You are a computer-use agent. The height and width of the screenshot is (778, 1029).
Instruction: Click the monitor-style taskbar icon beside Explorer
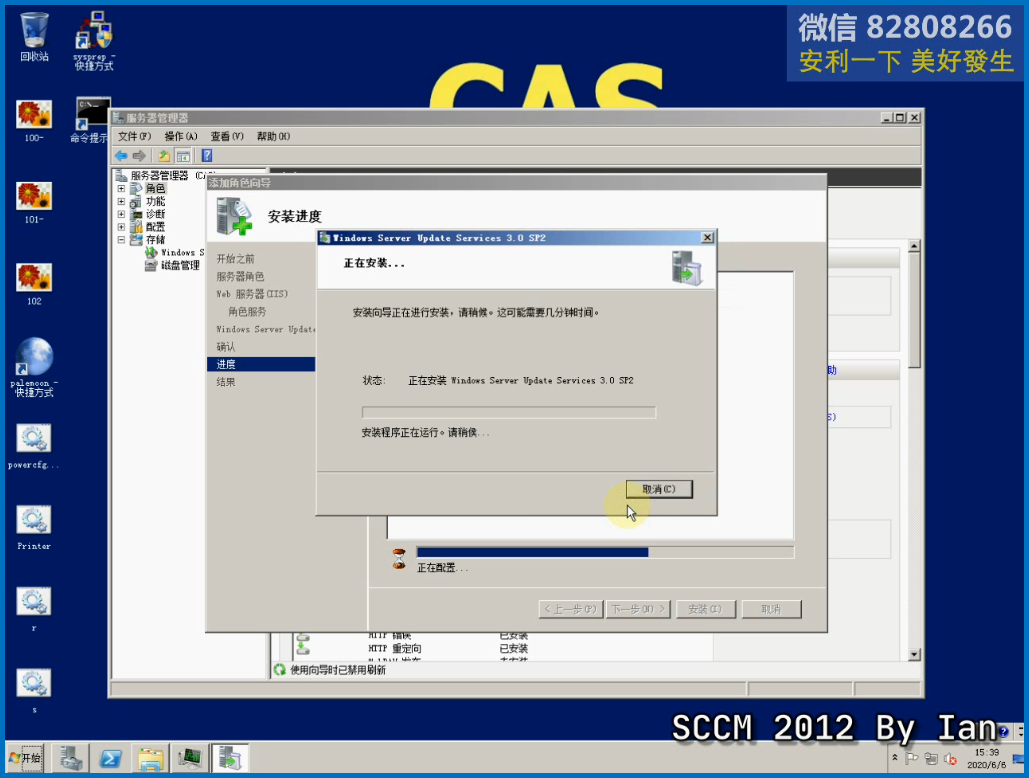click(x=190, y=758)
